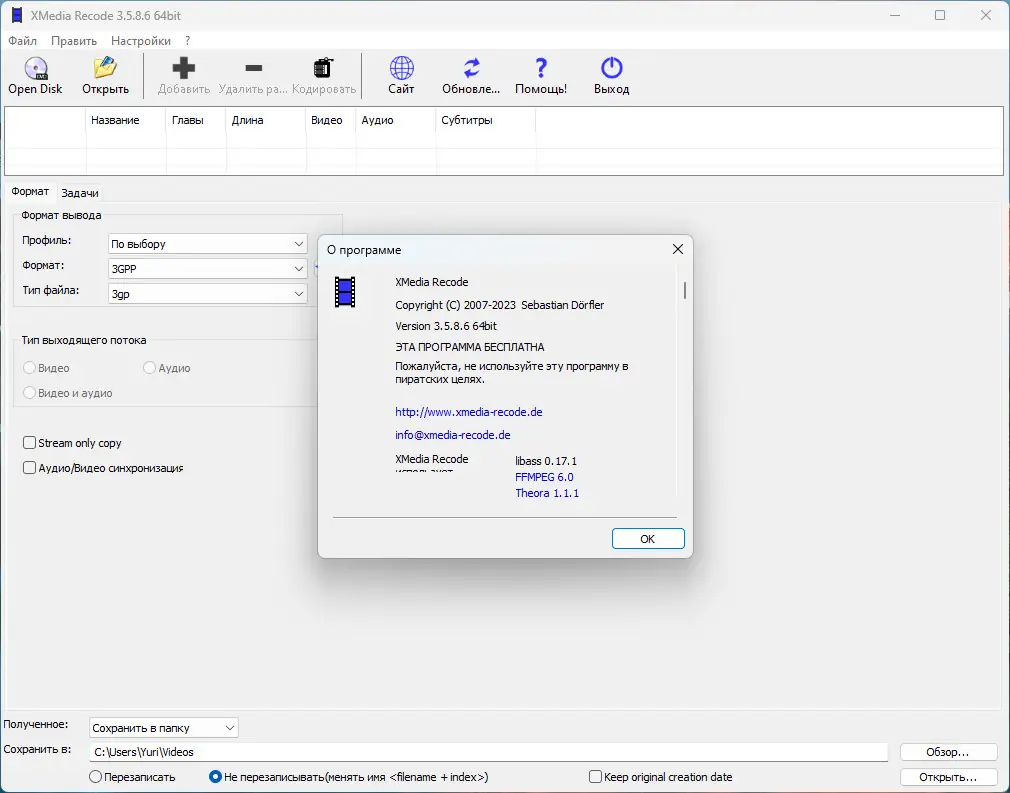Select the Перезаписать radio button
Image resolution: width=1010 pixels, height=793 pixels.
tap(95, 777)
